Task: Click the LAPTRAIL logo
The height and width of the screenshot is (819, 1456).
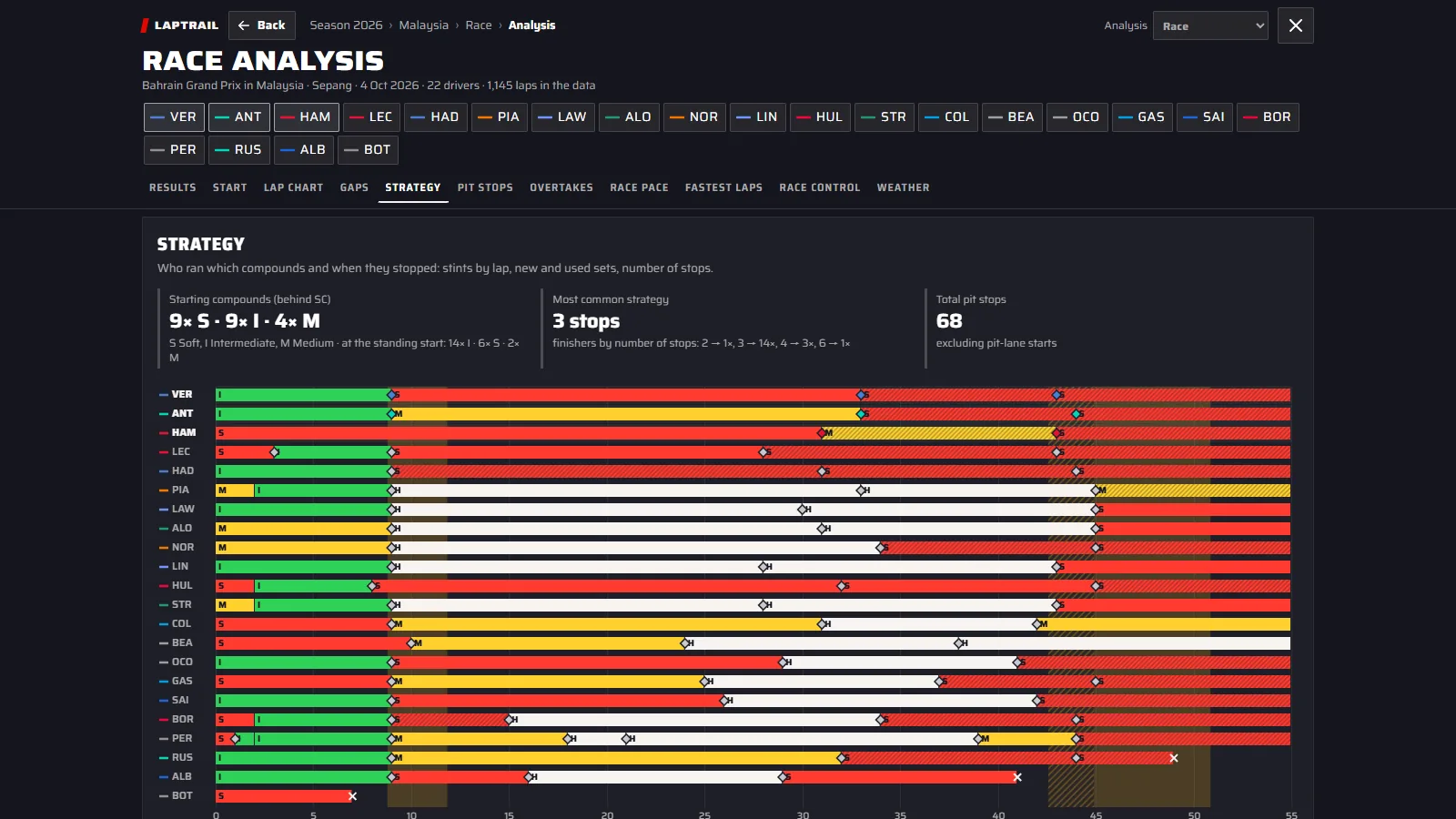Action: coord(180,25)
